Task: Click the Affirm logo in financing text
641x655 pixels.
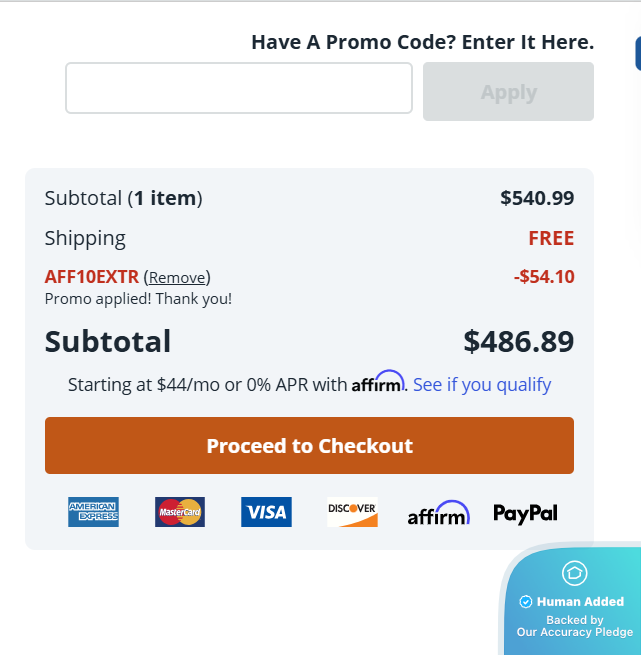Action: point(378,383)
